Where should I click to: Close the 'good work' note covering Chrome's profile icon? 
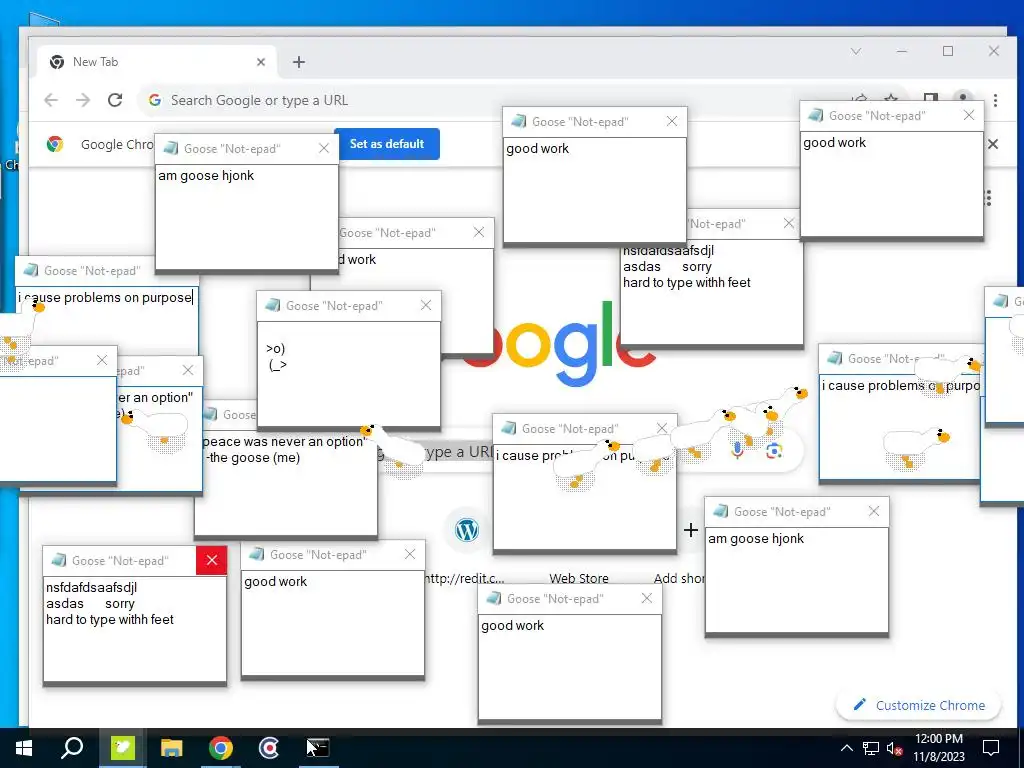(968, 115)
